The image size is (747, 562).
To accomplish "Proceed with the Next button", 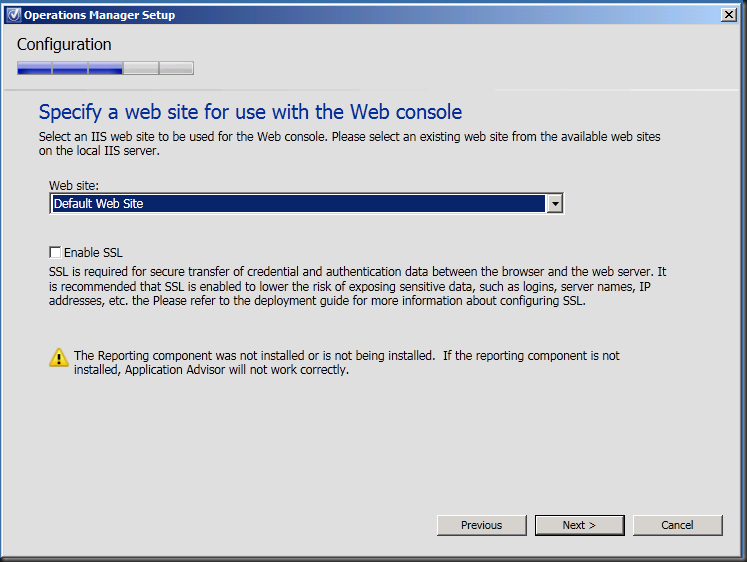I will 579,525.
